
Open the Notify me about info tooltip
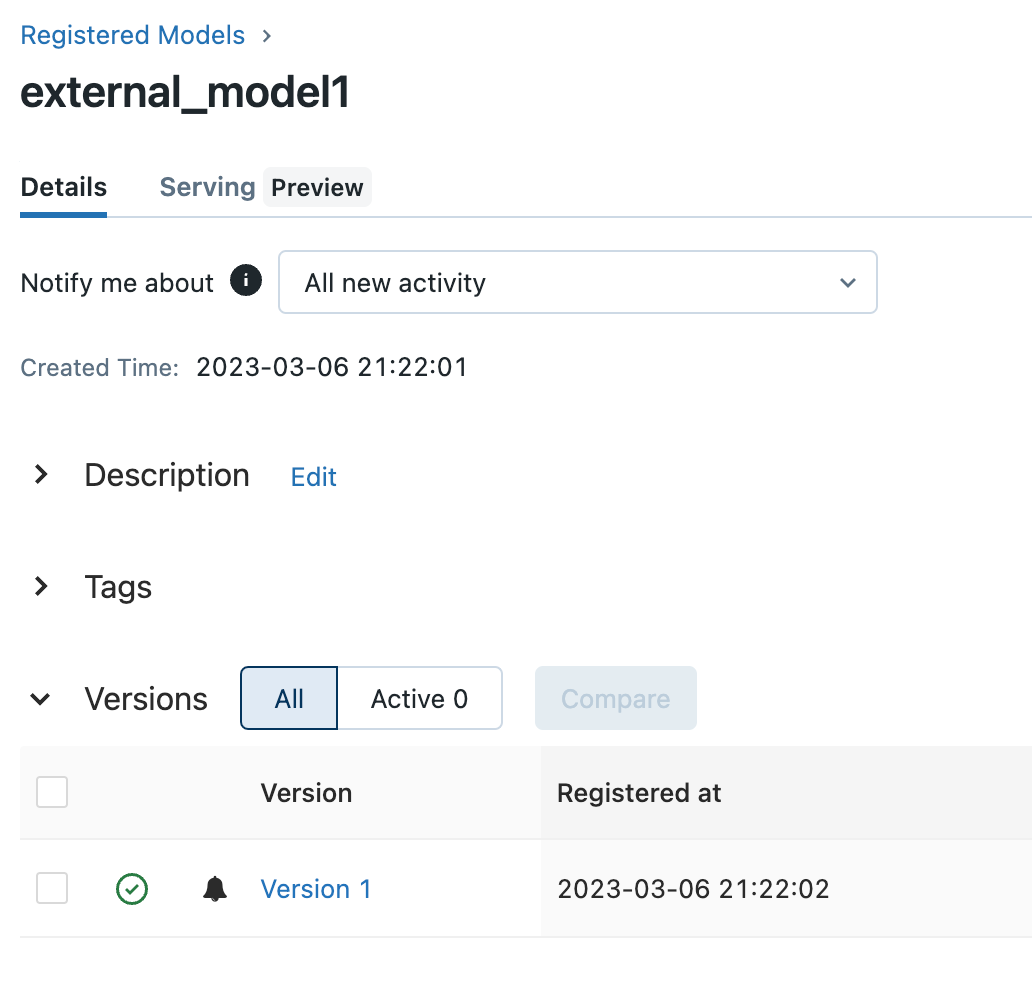pyautogui.click(x=244, y=281)
